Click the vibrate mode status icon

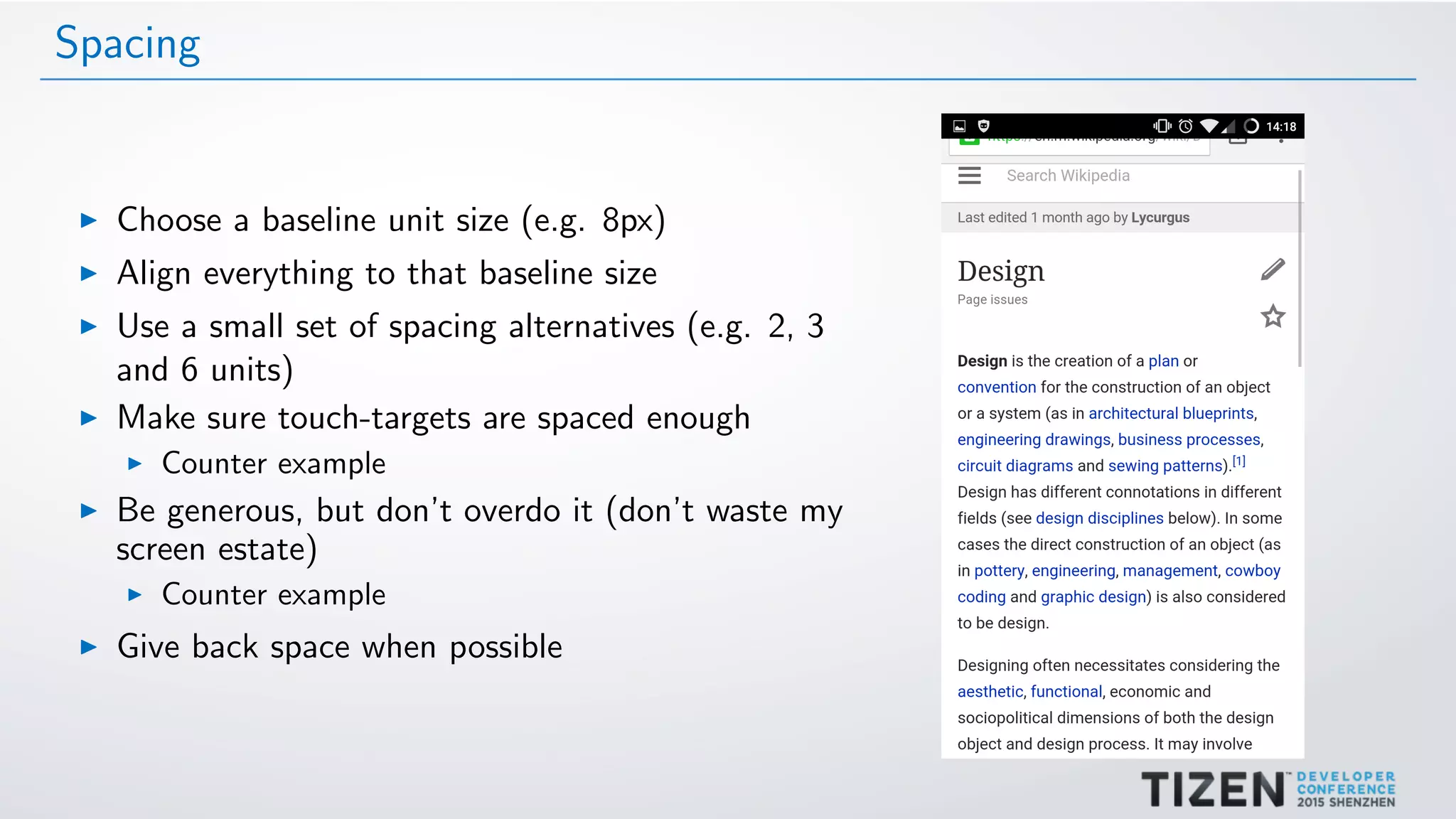(1162, 127)
